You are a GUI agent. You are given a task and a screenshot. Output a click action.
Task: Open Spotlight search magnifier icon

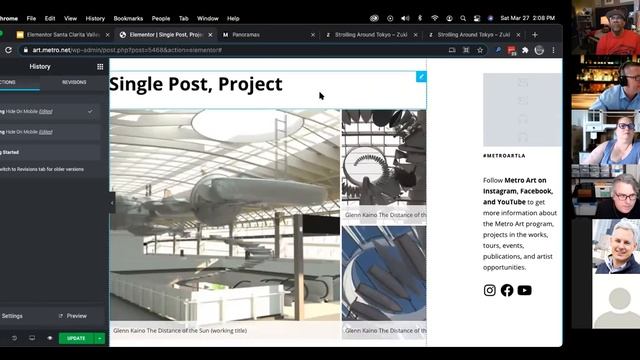tap(463, 18)
